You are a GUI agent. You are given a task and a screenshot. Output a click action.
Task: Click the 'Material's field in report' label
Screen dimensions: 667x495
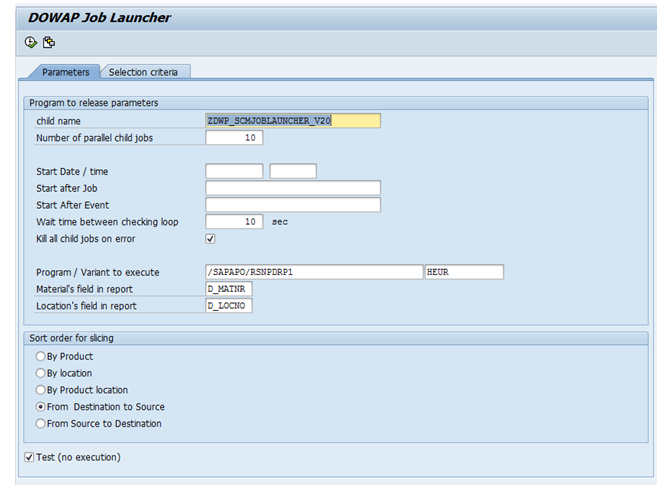[x=84, y=289]
